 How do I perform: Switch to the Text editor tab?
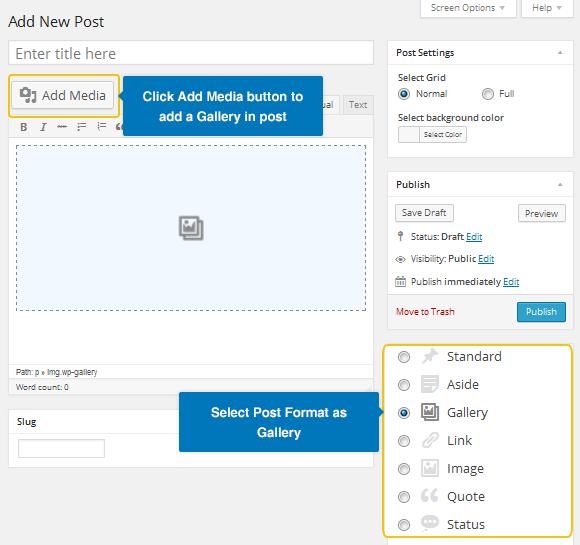(358, 105)
